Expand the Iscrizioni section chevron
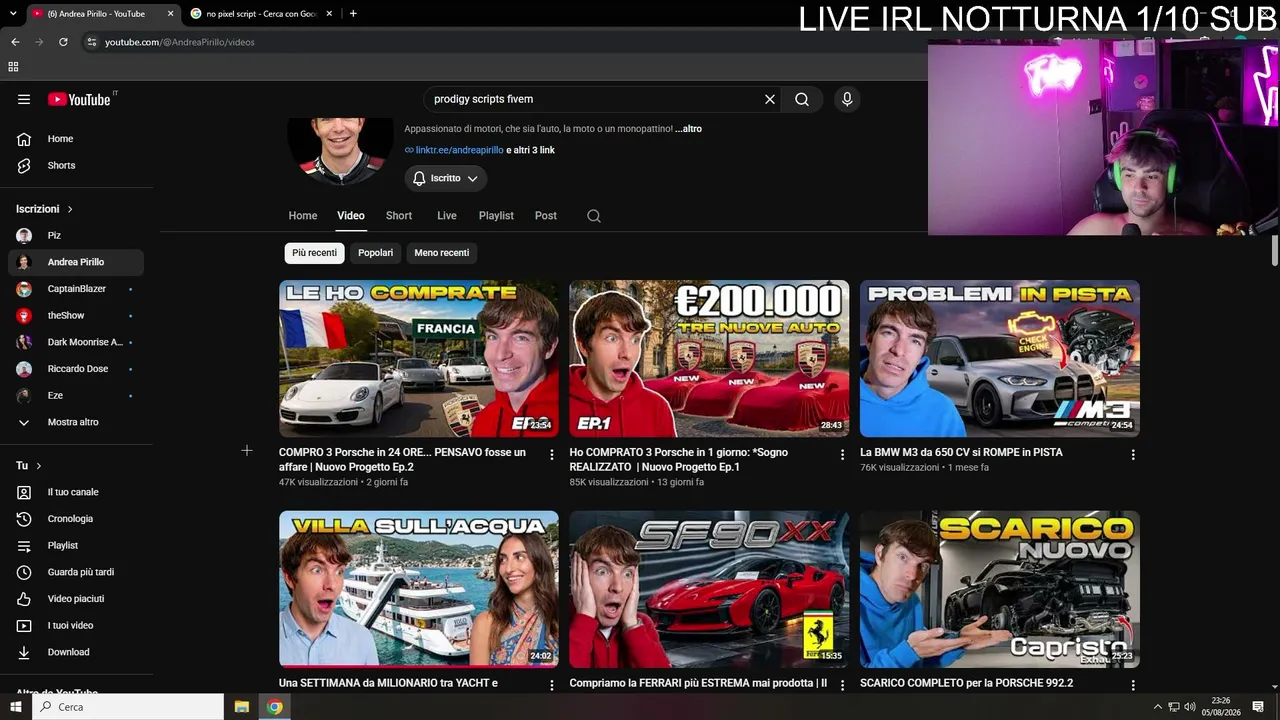Image resolution: width=1280 pixels, height=720 pixels. [x=70, y=209]
